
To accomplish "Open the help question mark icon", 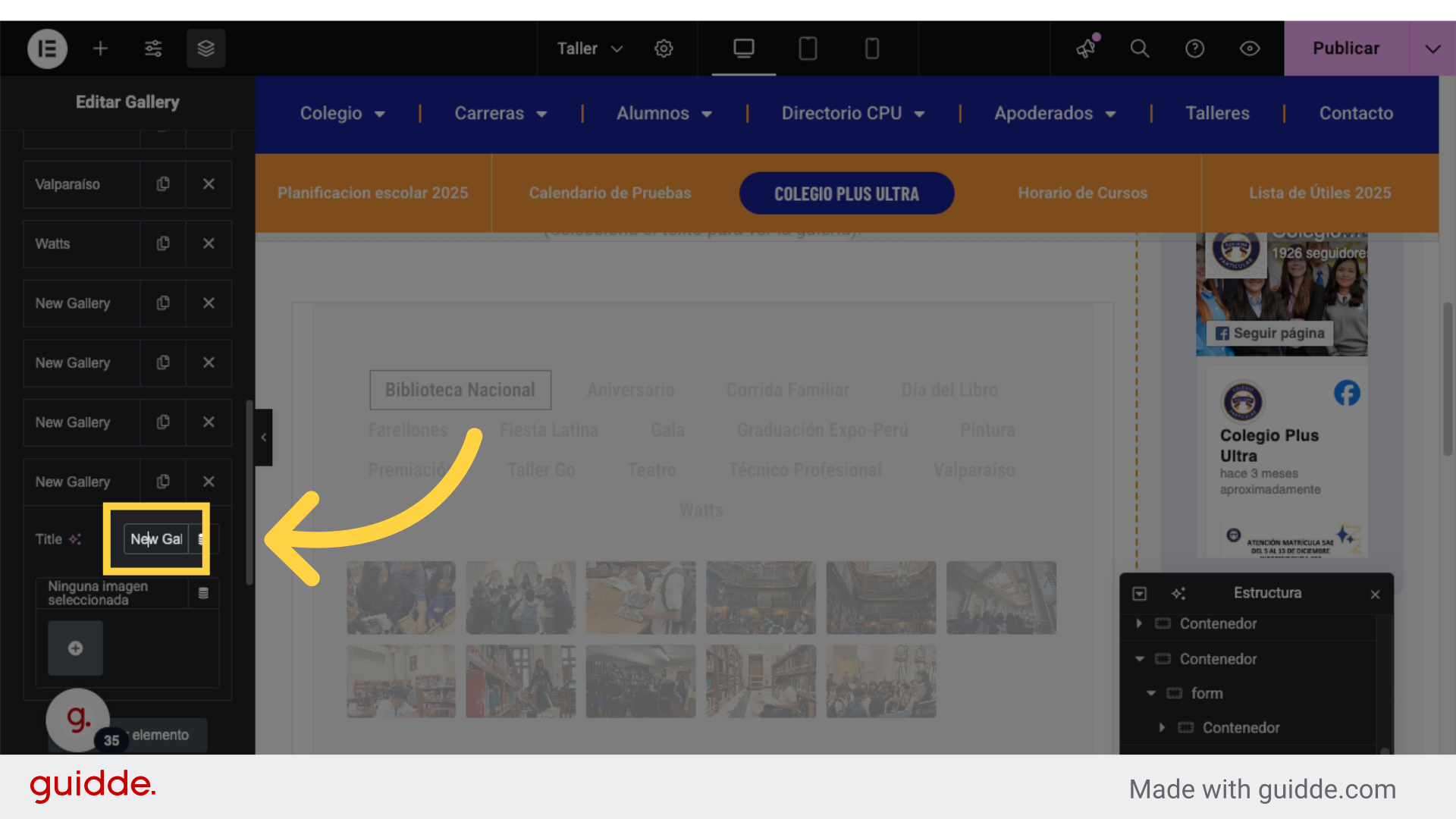I will coord(1194,49).
